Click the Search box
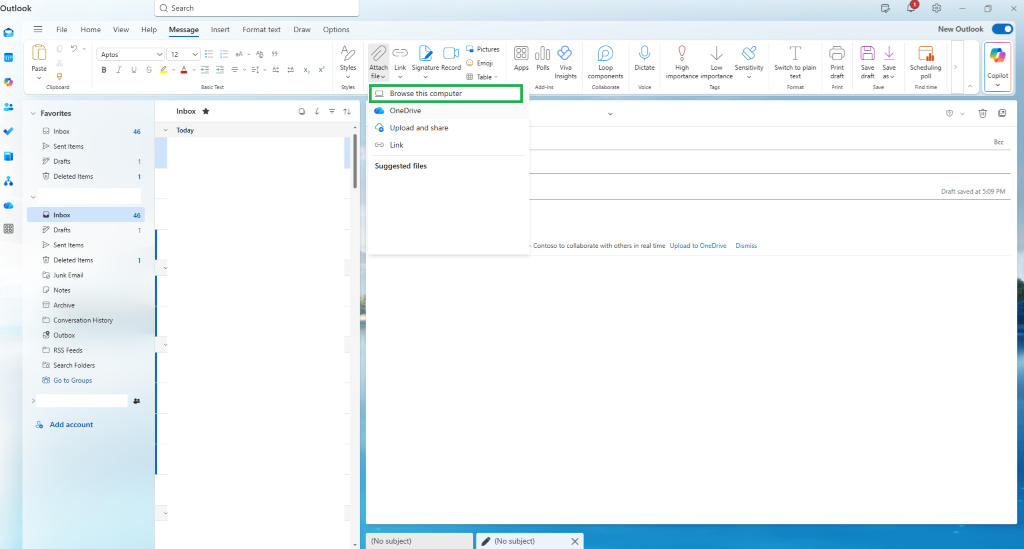1024x549 pixels. point(257,8)
